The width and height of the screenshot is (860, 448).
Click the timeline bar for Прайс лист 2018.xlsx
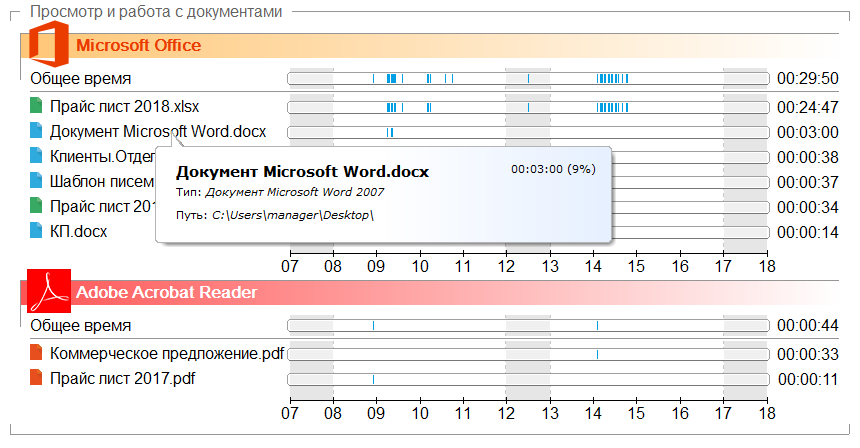527,107
